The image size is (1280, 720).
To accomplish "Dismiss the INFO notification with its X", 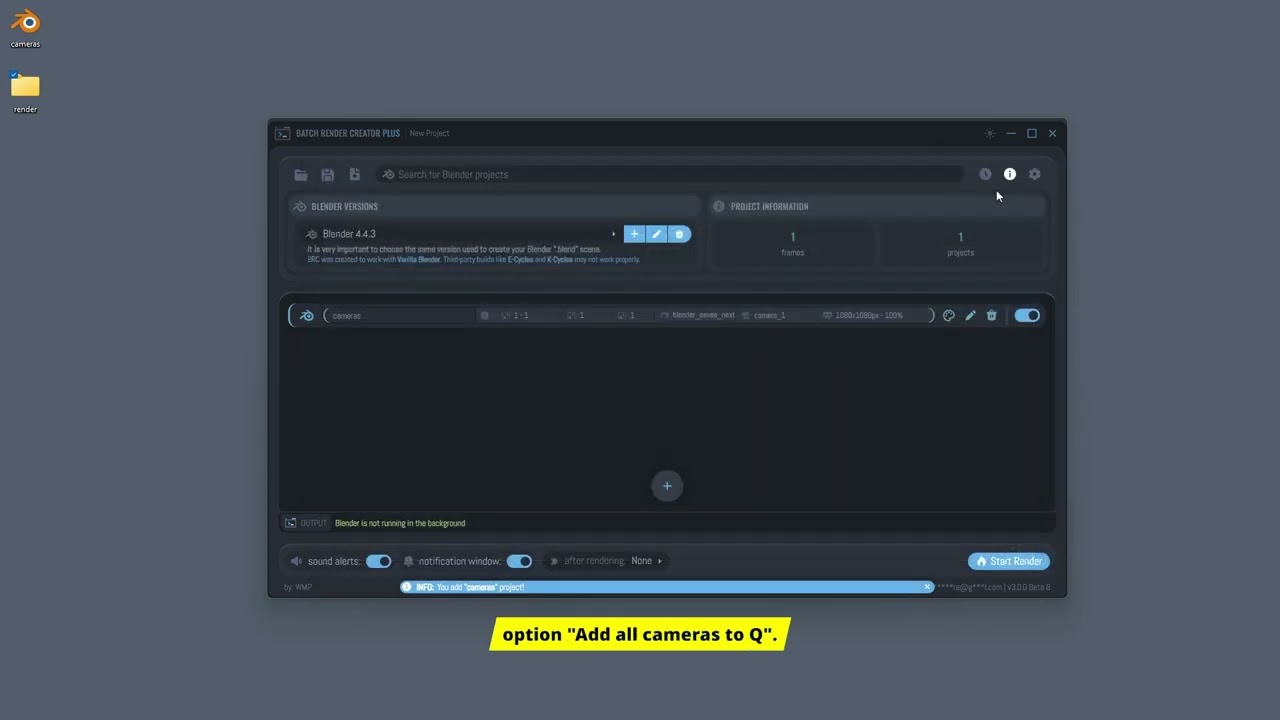I will point(927,587).
